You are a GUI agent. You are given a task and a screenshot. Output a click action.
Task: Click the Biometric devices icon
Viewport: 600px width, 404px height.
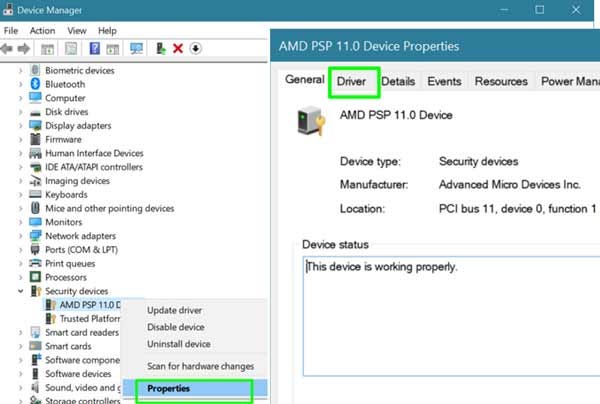35,70
